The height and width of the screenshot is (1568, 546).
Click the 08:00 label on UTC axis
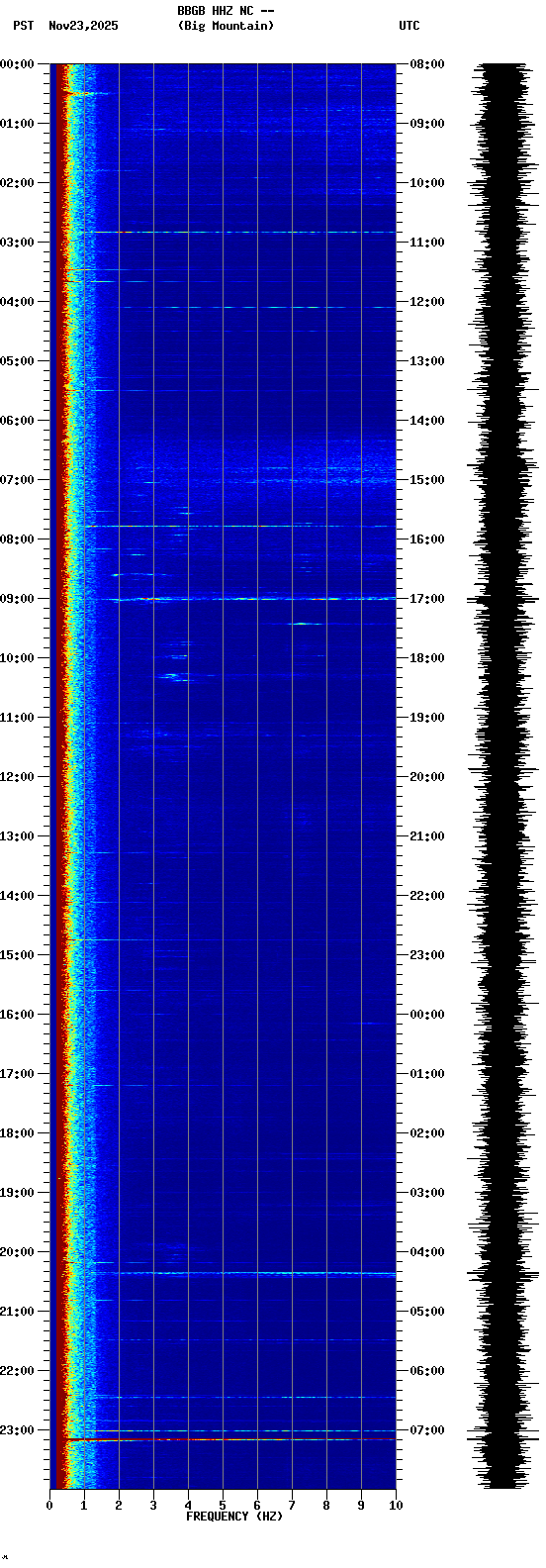427,64
